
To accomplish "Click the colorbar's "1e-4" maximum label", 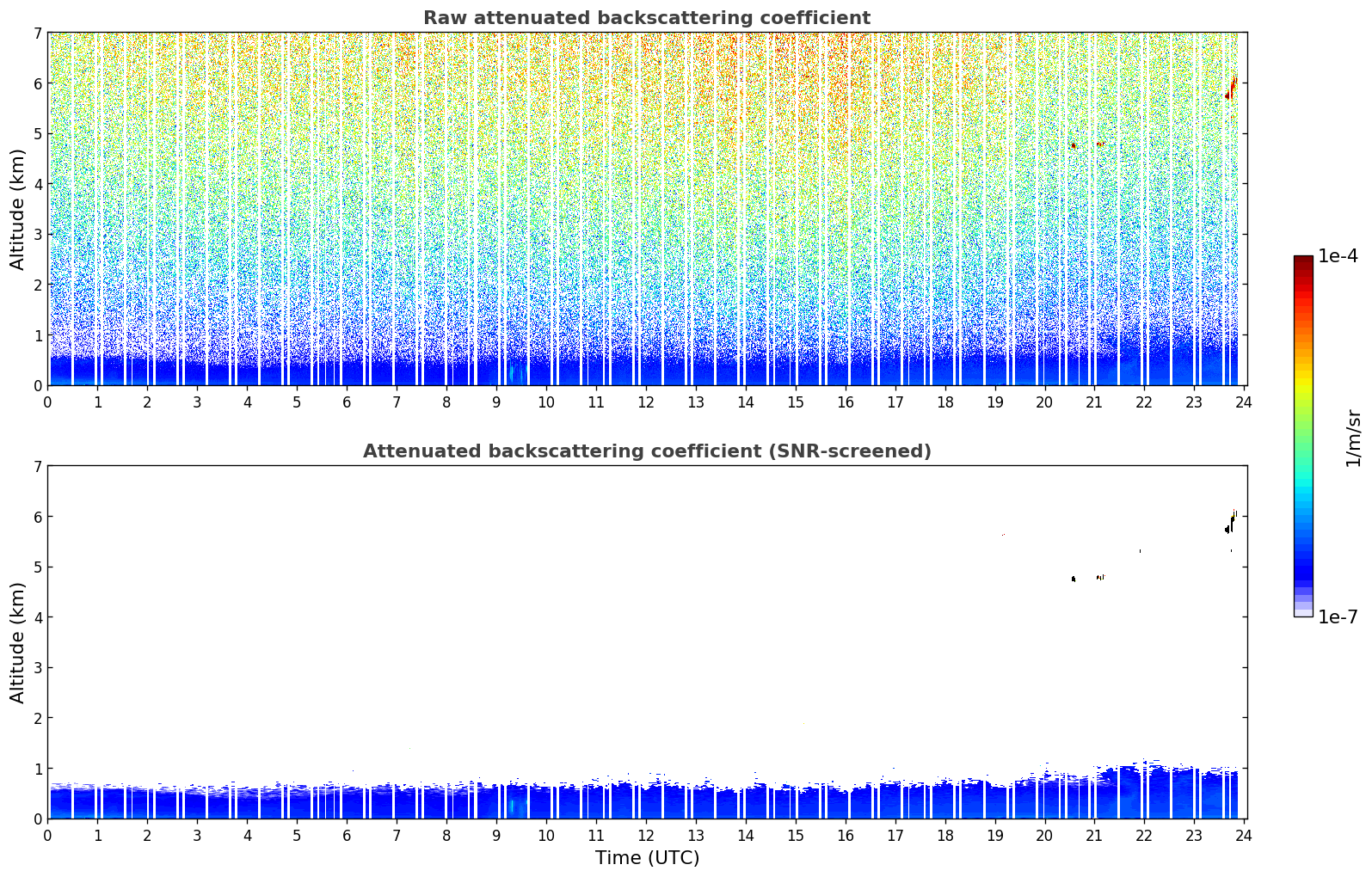I will [1338, 256].
